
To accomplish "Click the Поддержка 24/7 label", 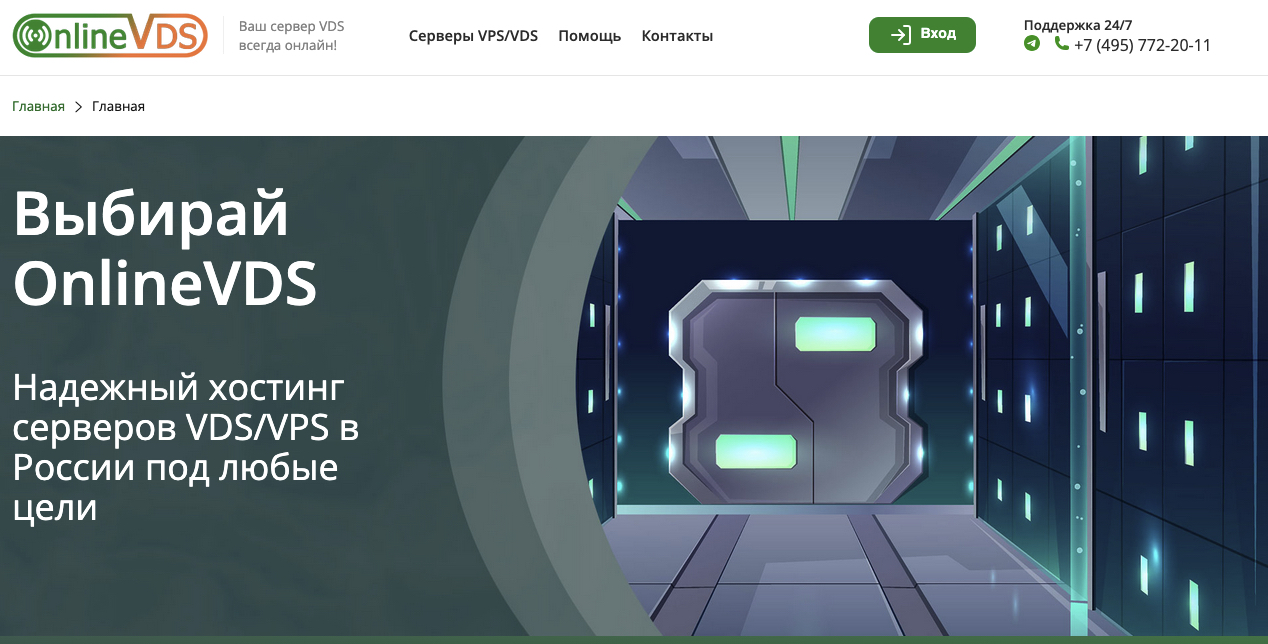I will pyautogui.click(x=1078, y=25).
